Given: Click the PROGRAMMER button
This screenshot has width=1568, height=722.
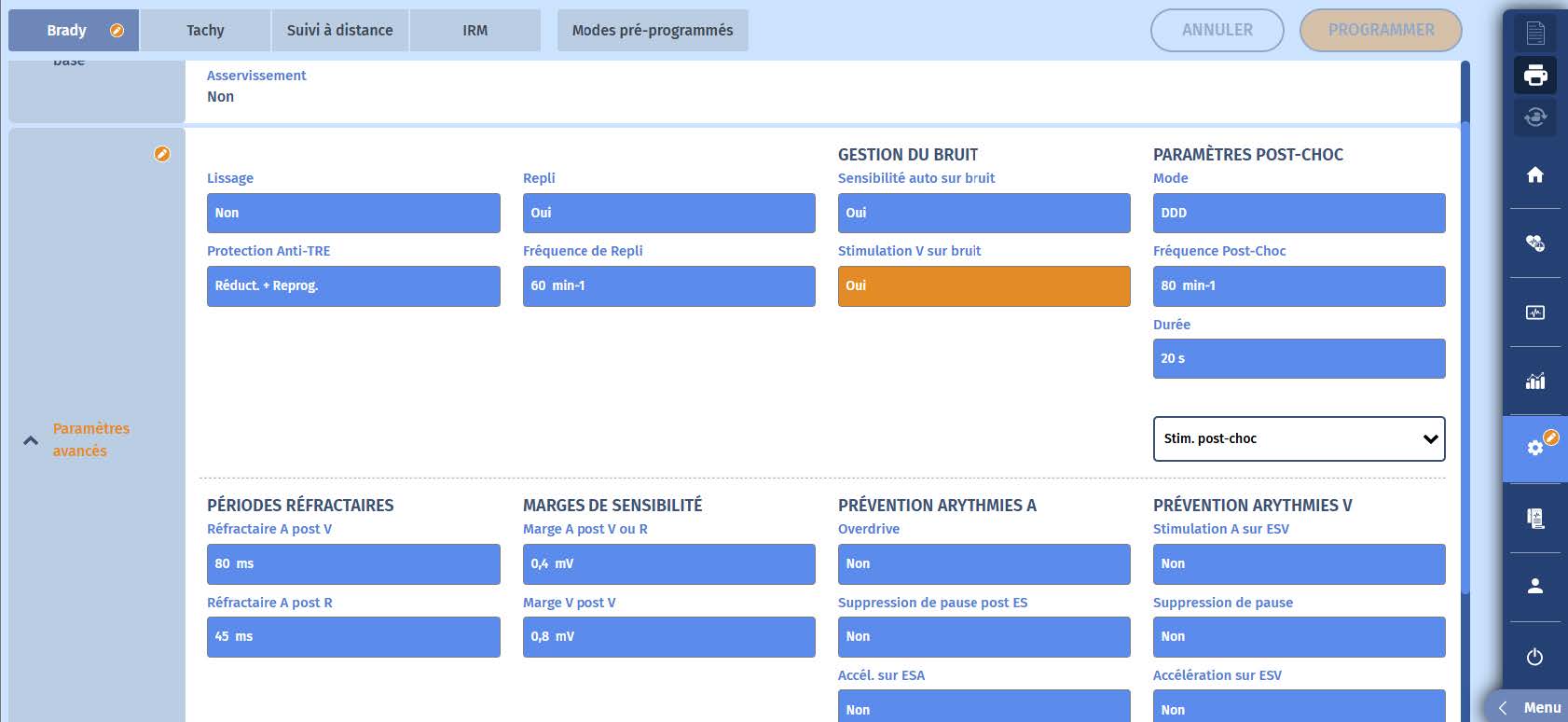Looking at the screenshot, I should coord(1381,31).
